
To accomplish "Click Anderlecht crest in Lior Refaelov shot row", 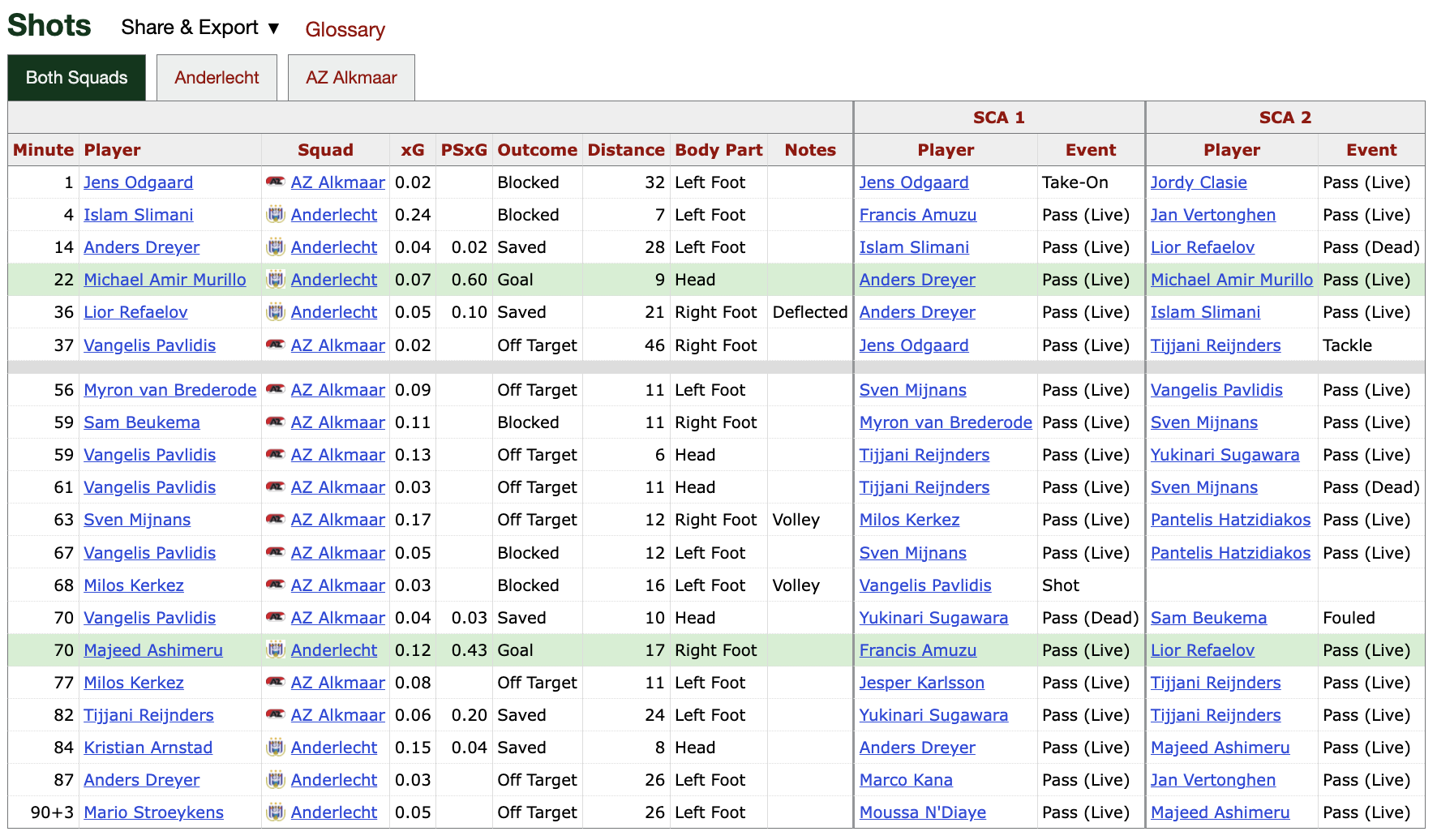I will click(x=276, y=312).
